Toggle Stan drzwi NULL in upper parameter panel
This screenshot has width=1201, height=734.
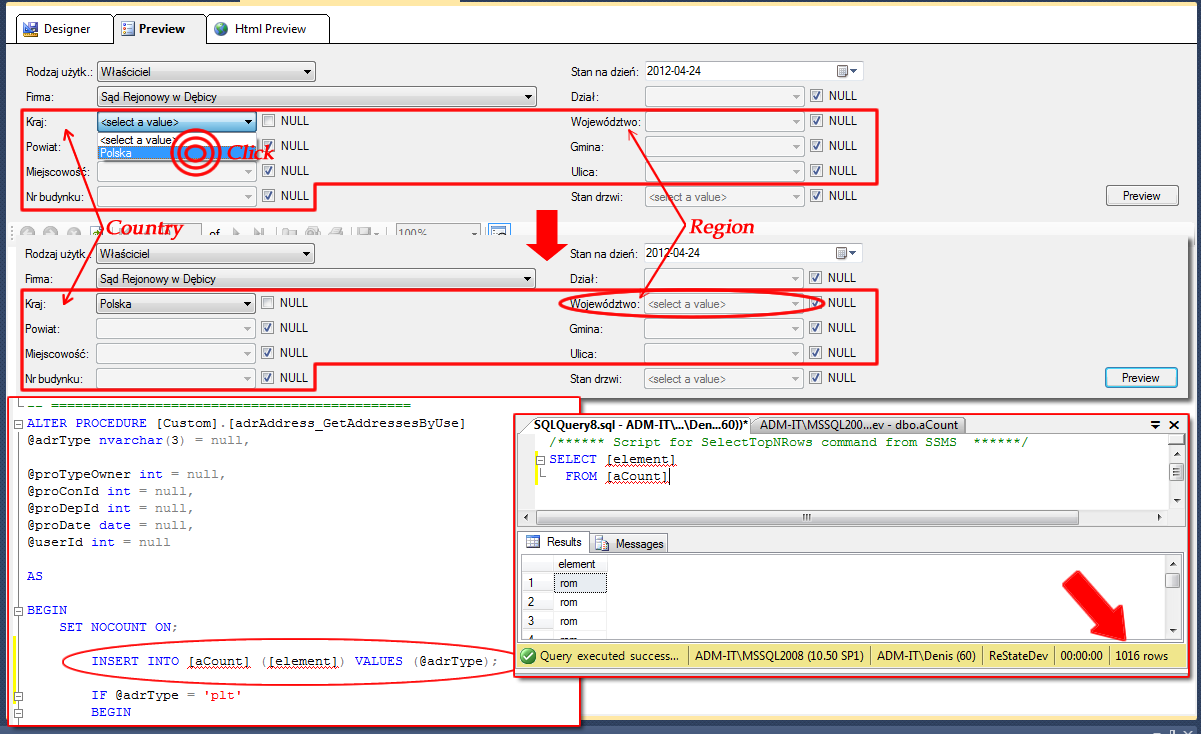pos(816,196)
